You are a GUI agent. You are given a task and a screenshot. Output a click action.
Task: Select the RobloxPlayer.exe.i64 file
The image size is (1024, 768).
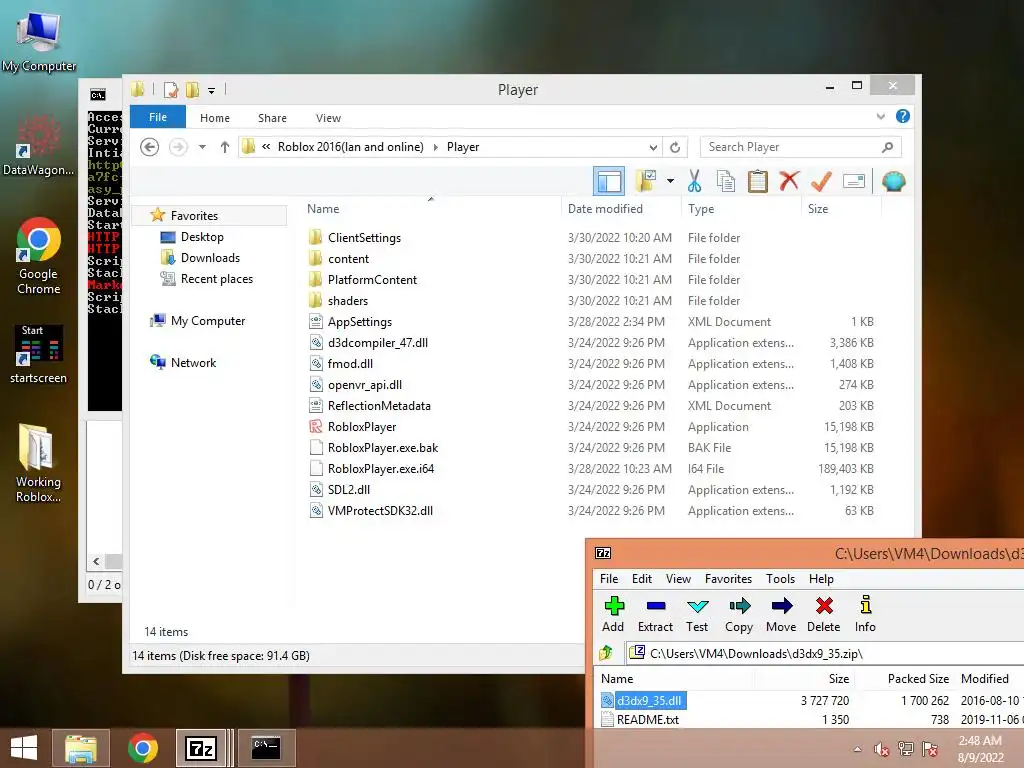click(x=381, y=468)
